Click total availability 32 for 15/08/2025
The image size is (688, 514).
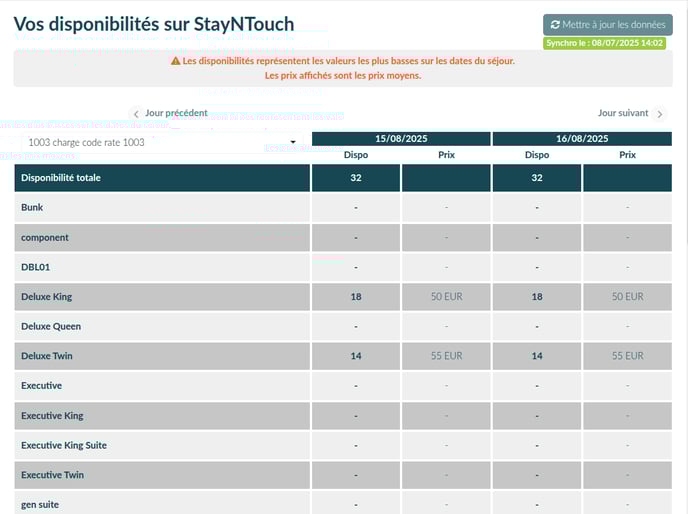(x=356, y=178)
